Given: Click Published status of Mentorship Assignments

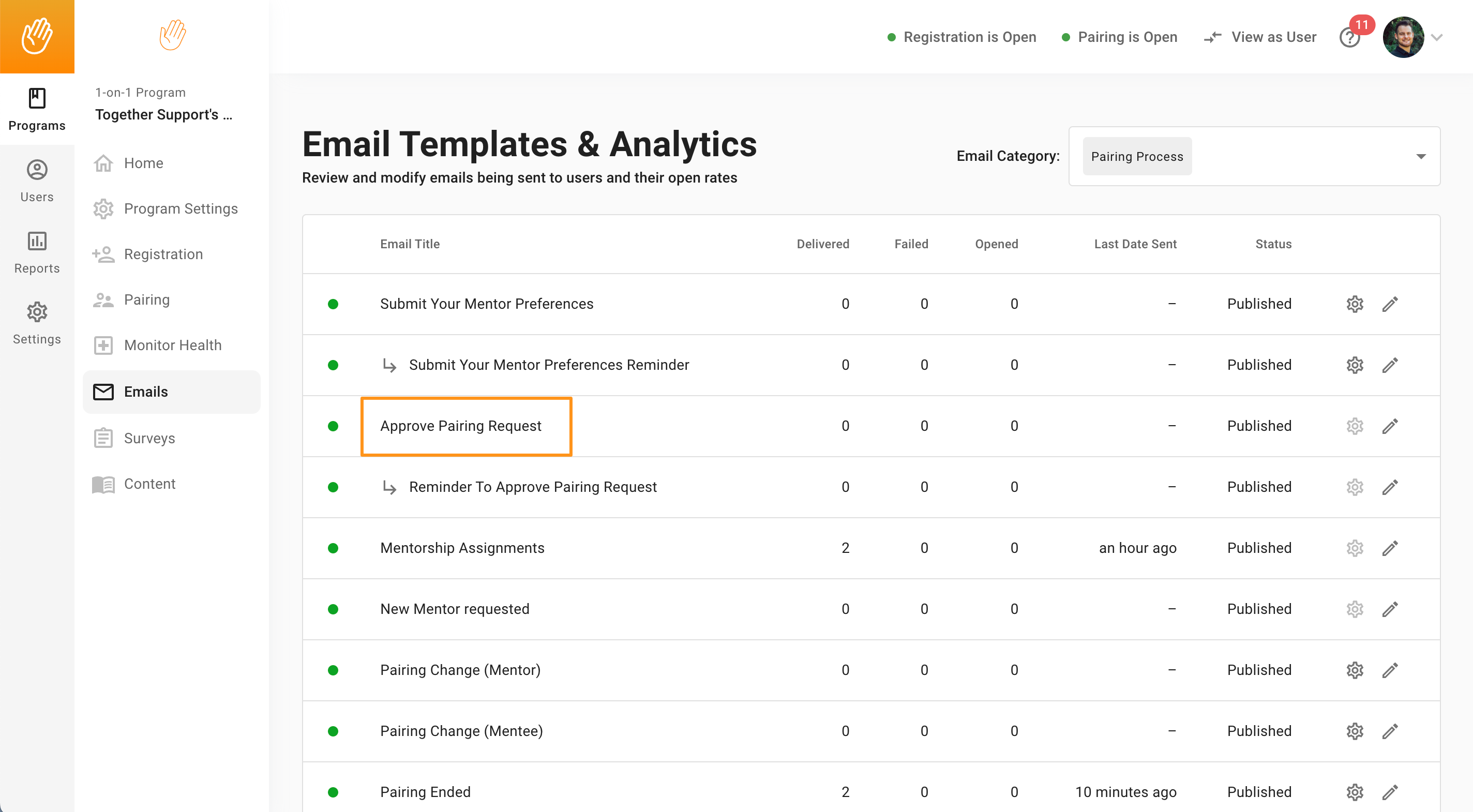Looking at the screenshot, I should tap(1259, 548).
